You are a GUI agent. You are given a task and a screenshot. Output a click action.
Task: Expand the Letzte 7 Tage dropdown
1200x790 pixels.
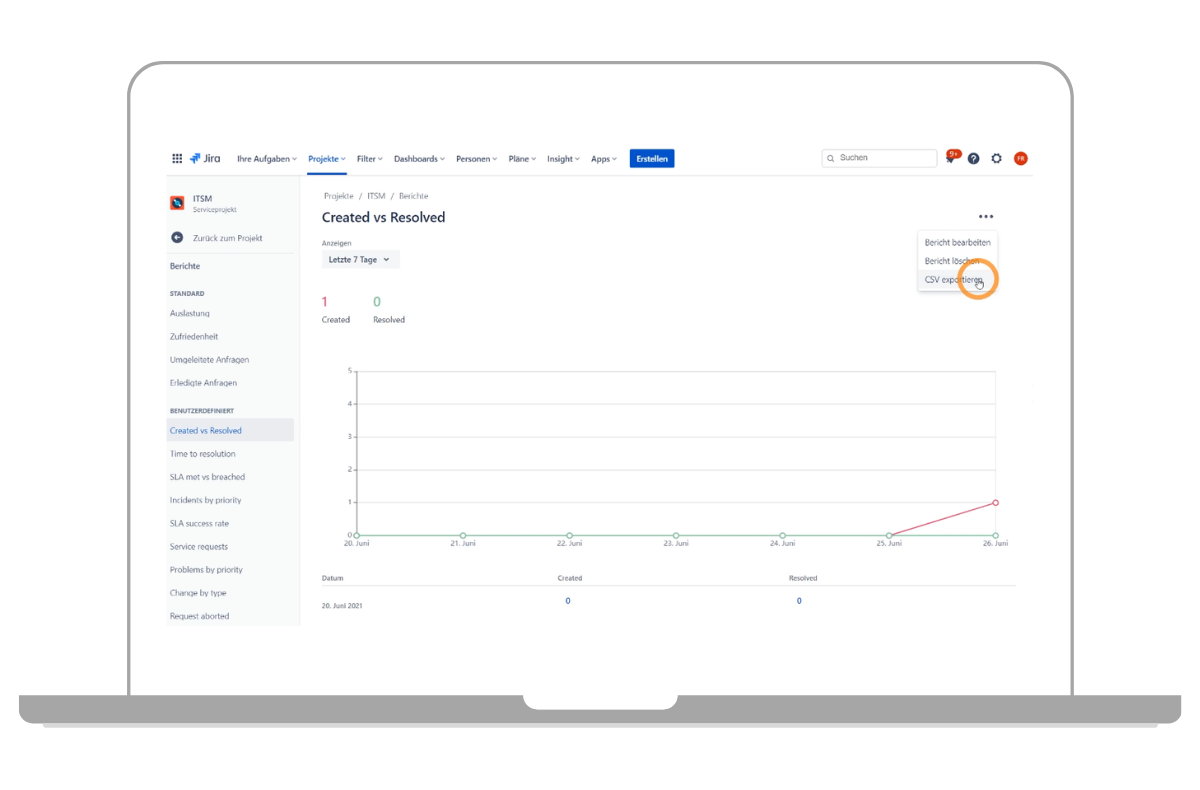click(359, 260)
